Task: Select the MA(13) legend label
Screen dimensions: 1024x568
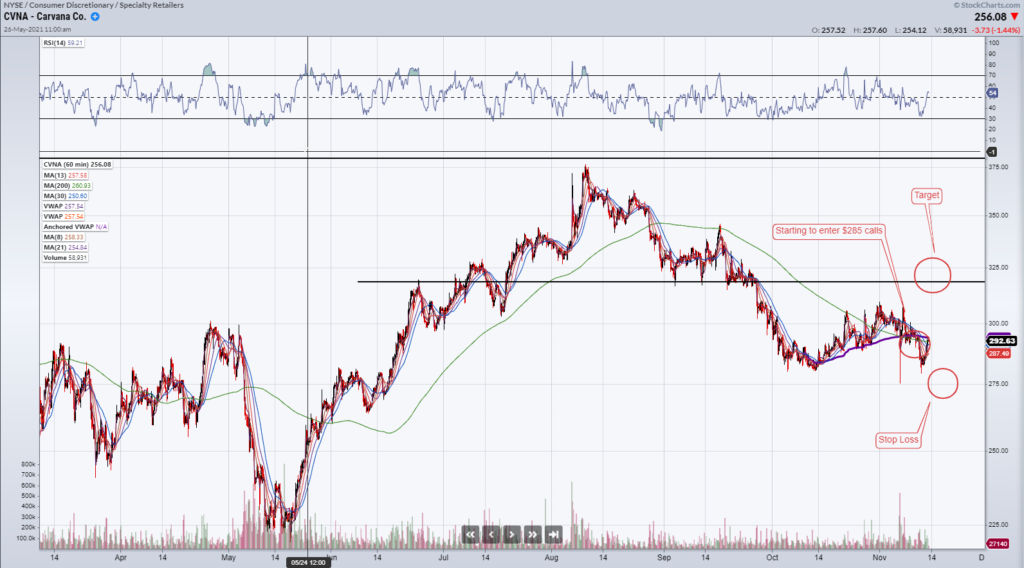Action: 65,175
